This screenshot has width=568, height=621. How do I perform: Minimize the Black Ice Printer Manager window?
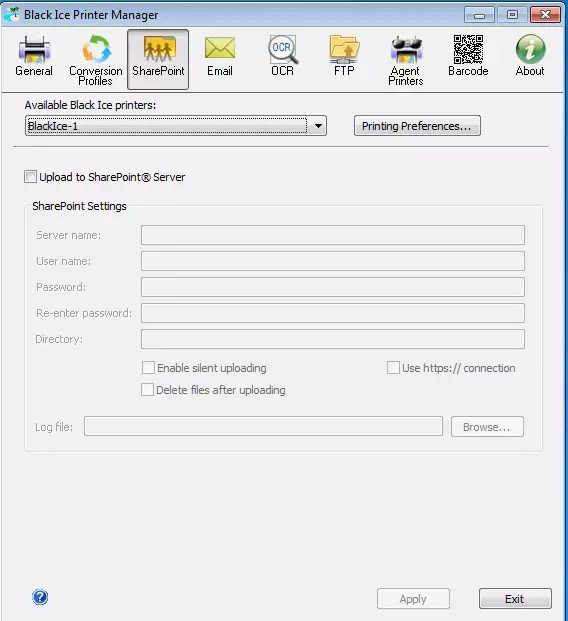[x=479, y=15]
